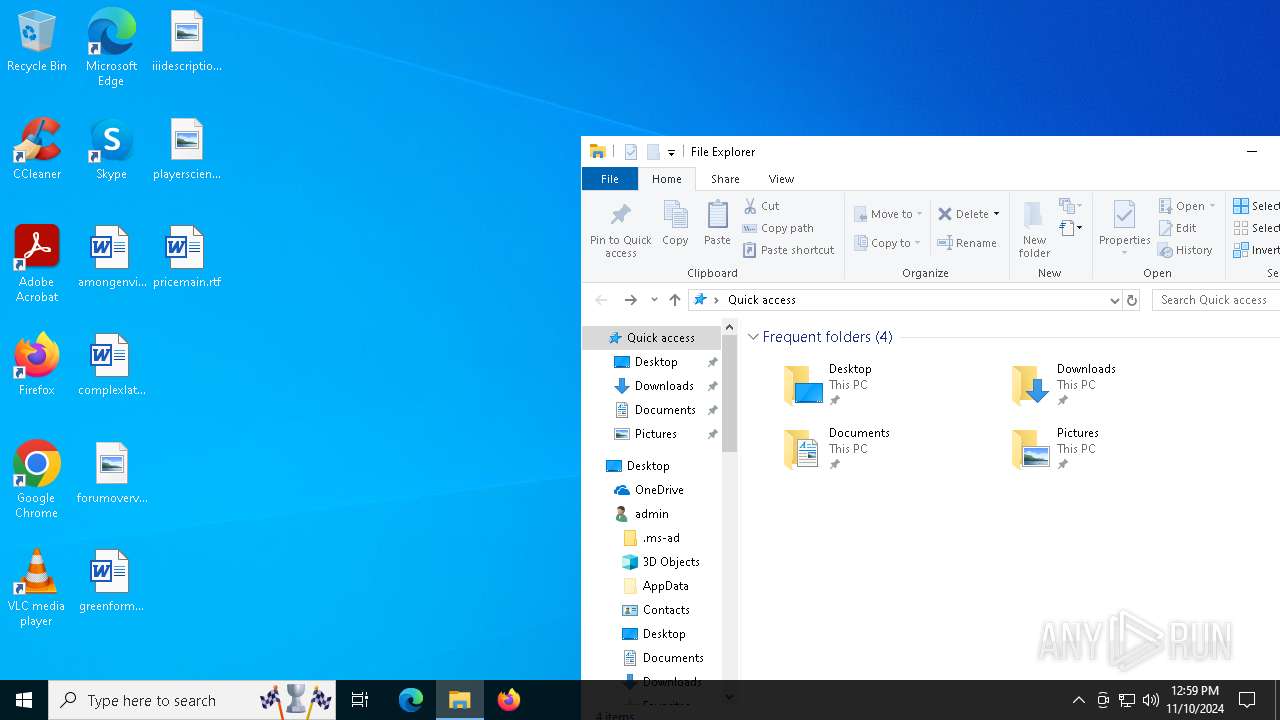Select OneDrive in navigation pane
The height and width of the screenshot is (720, 1280).
[650, 490]
